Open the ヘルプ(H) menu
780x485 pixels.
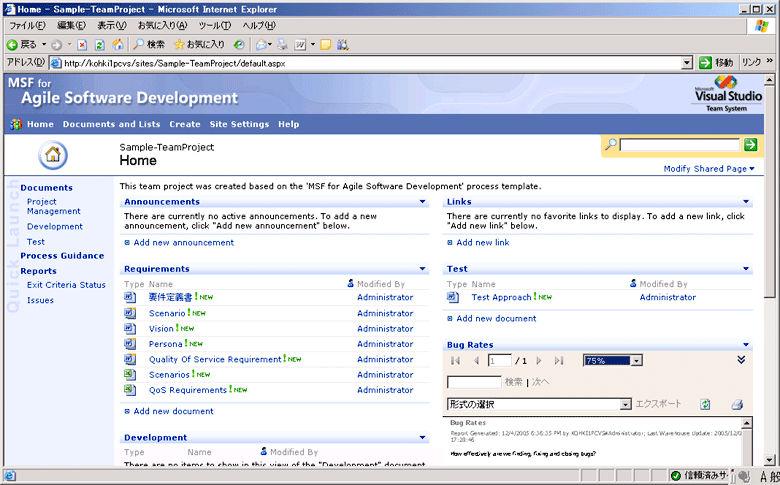[259, 25]
